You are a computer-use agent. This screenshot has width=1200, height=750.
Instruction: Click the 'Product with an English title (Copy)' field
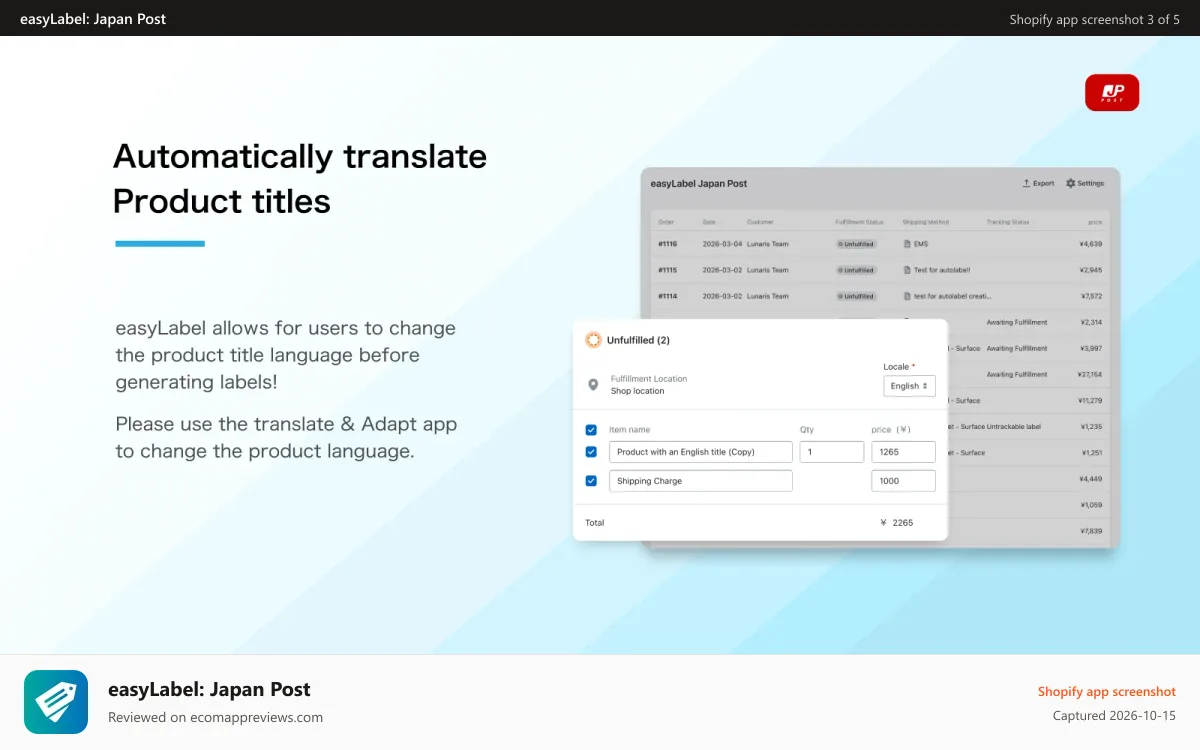pyautogui.click(x=700, y=452)
